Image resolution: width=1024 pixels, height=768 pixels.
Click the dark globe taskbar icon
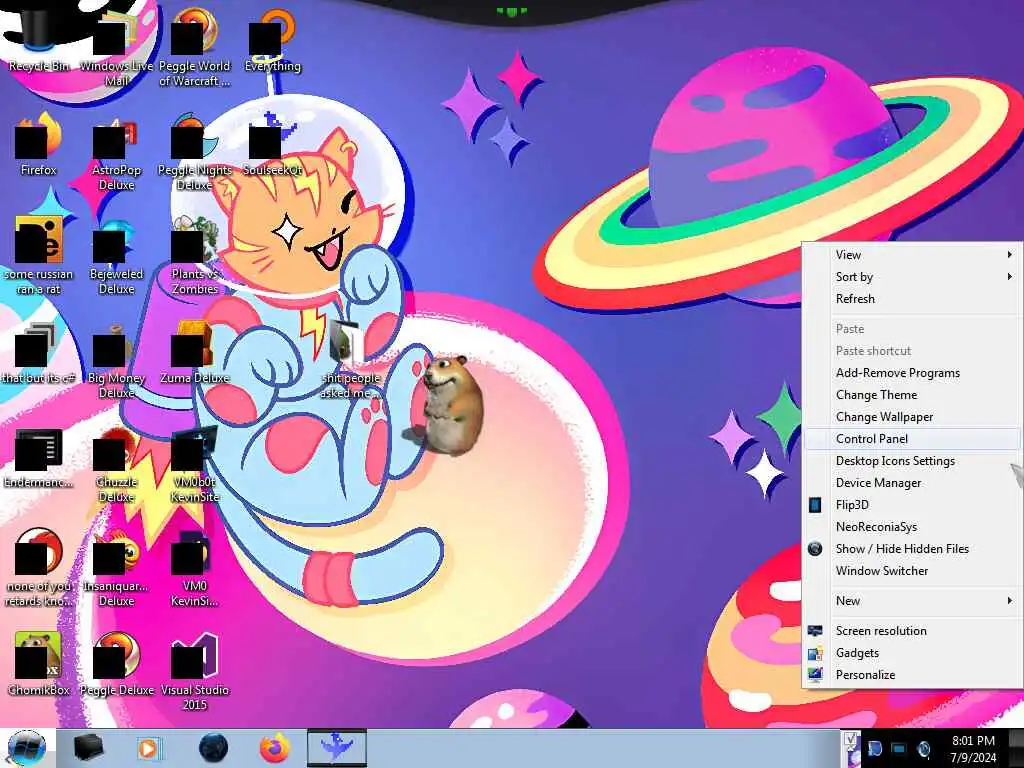[213, 748]
